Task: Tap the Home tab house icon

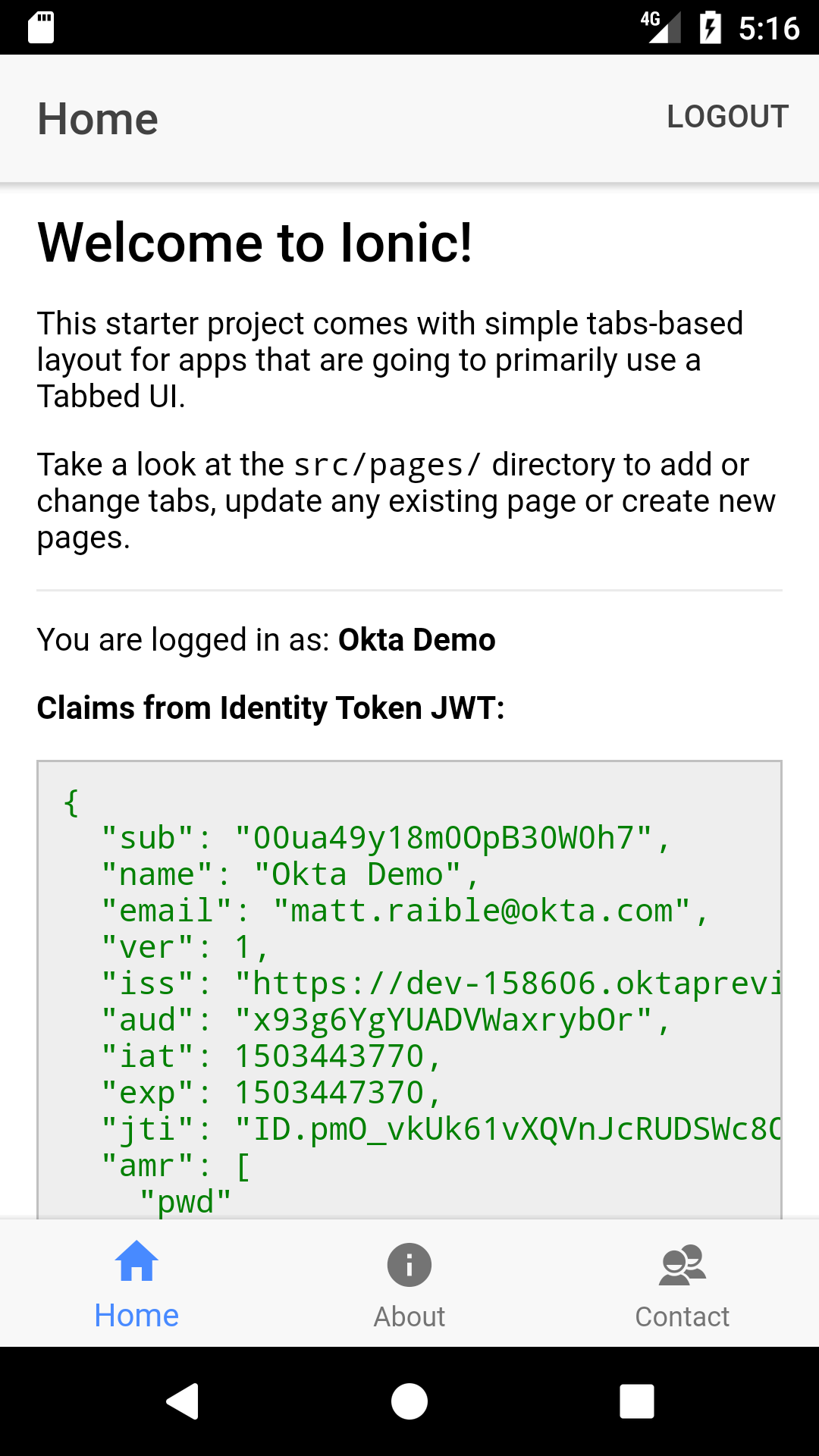Action: 136,1260
